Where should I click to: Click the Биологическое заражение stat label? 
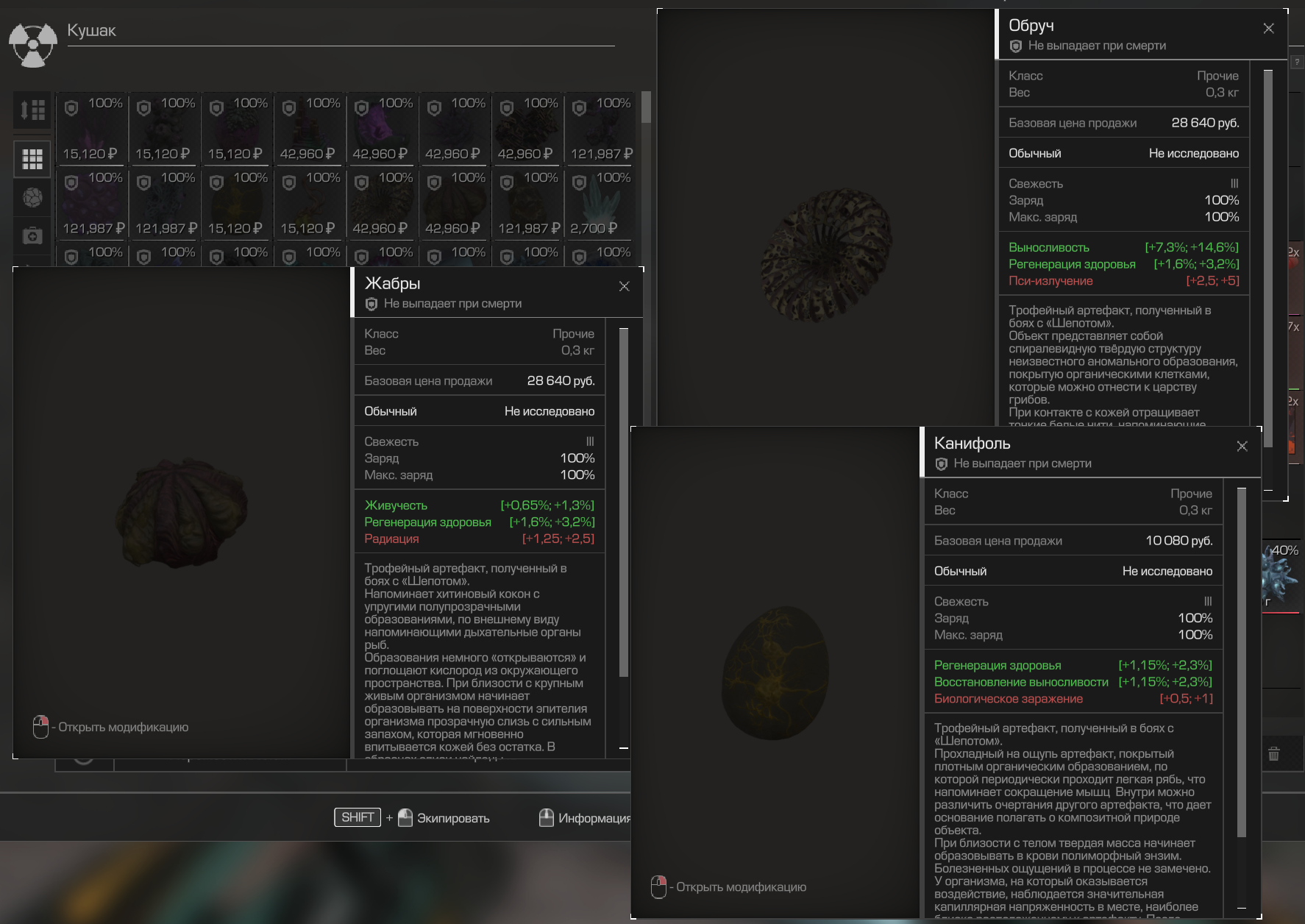coord(1009,699)
